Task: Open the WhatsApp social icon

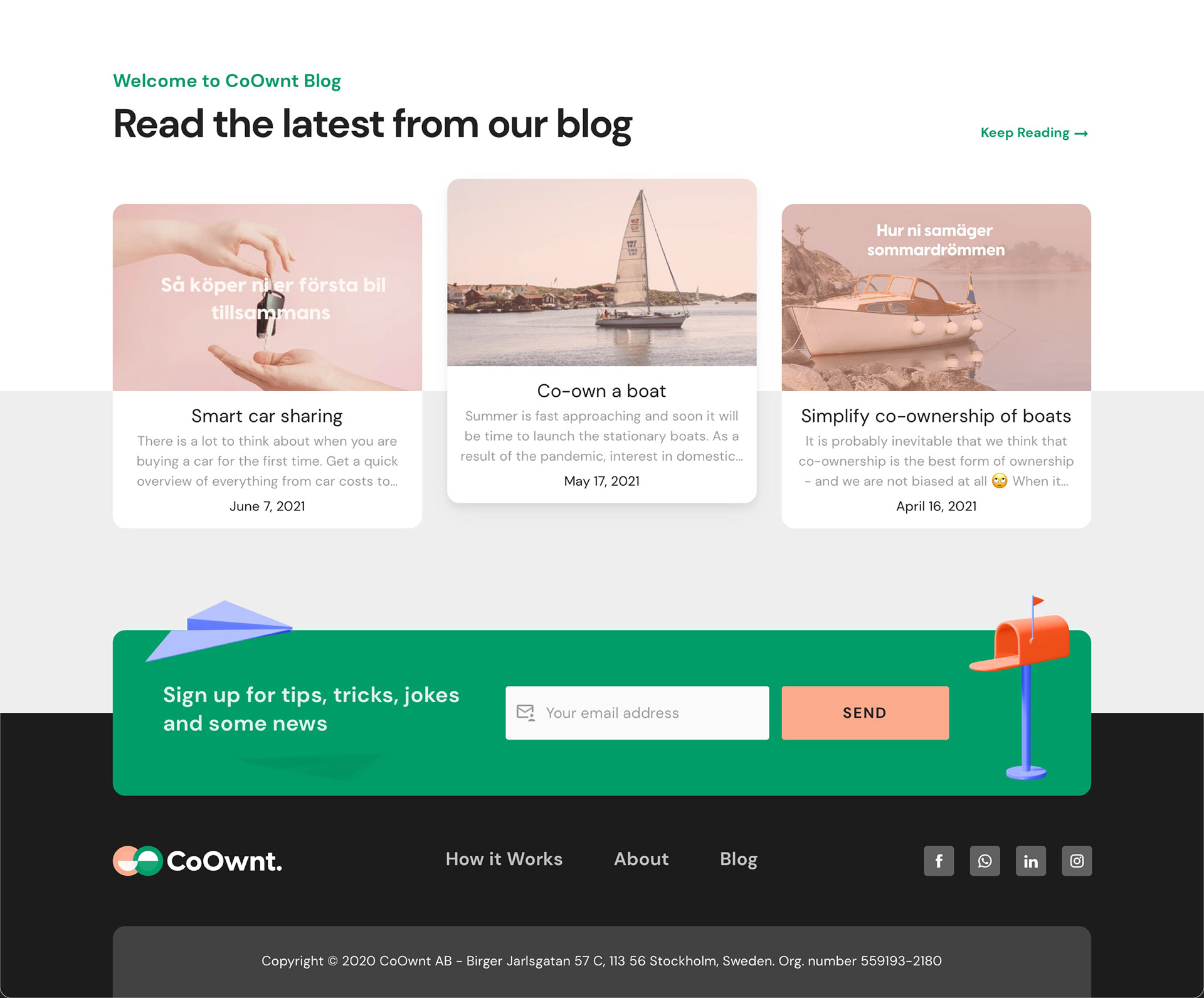Action: point(985,861)
